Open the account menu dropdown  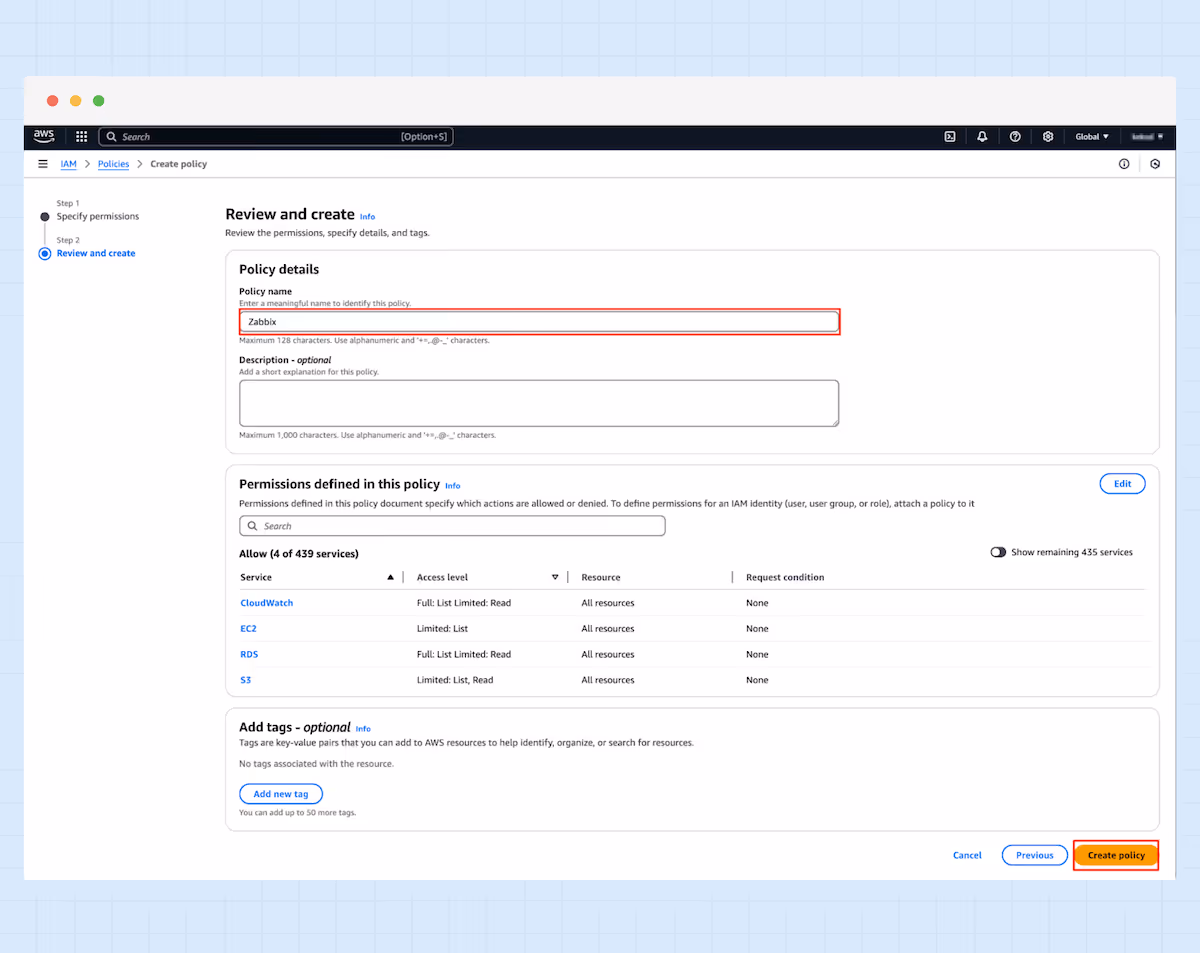click(x=1146, y=137)
